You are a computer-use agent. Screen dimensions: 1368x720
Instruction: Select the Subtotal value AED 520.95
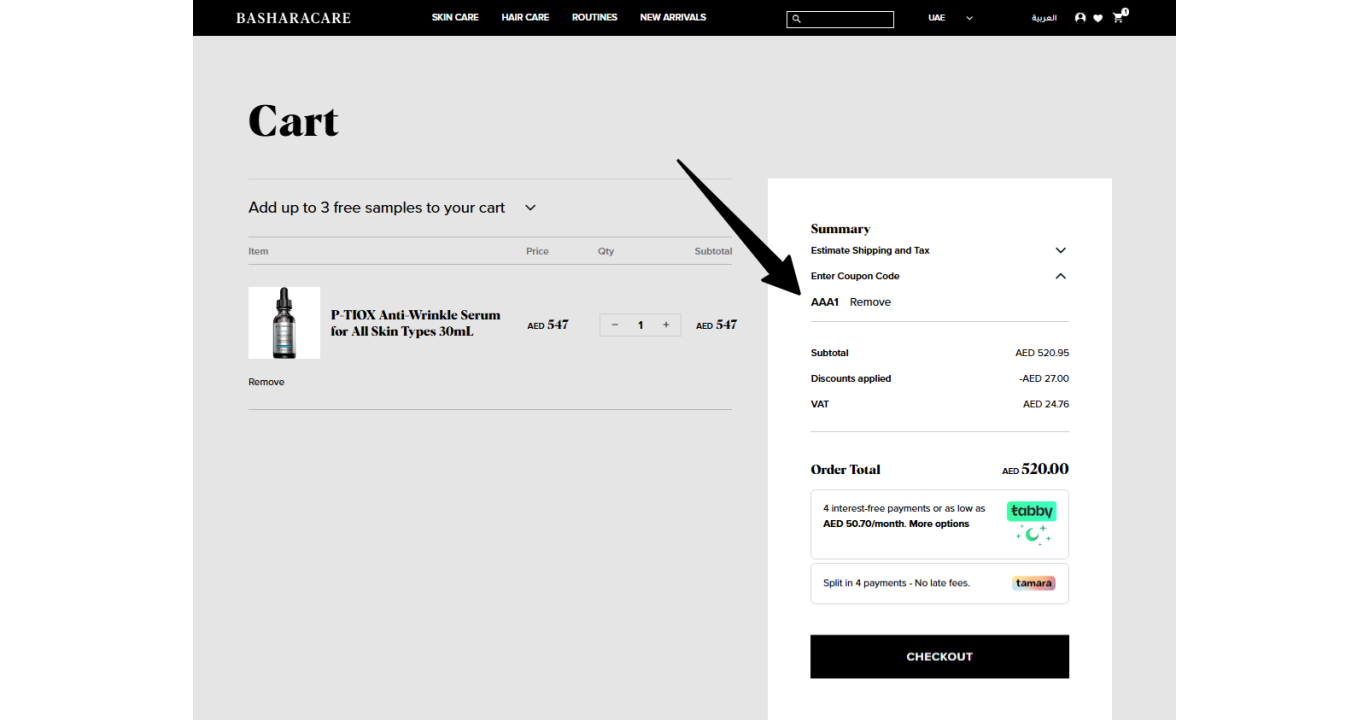point(1042,353)
